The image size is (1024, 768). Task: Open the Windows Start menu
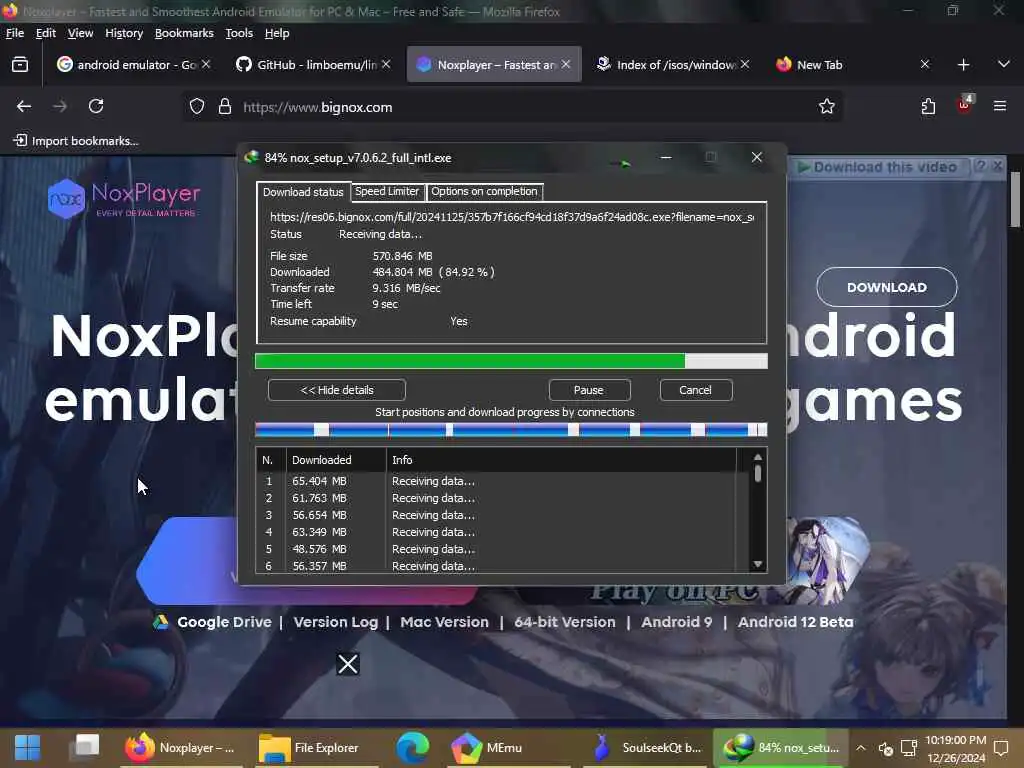(27, 748)
